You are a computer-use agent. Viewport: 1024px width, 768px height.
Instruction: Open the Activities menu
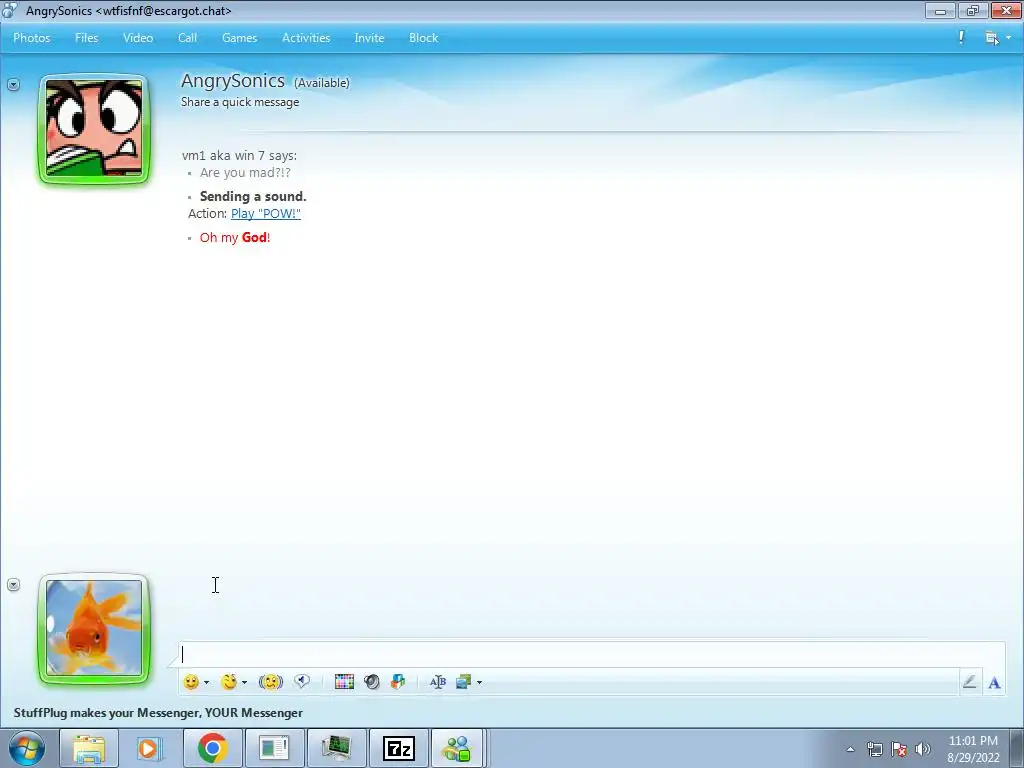coord(306,38)
